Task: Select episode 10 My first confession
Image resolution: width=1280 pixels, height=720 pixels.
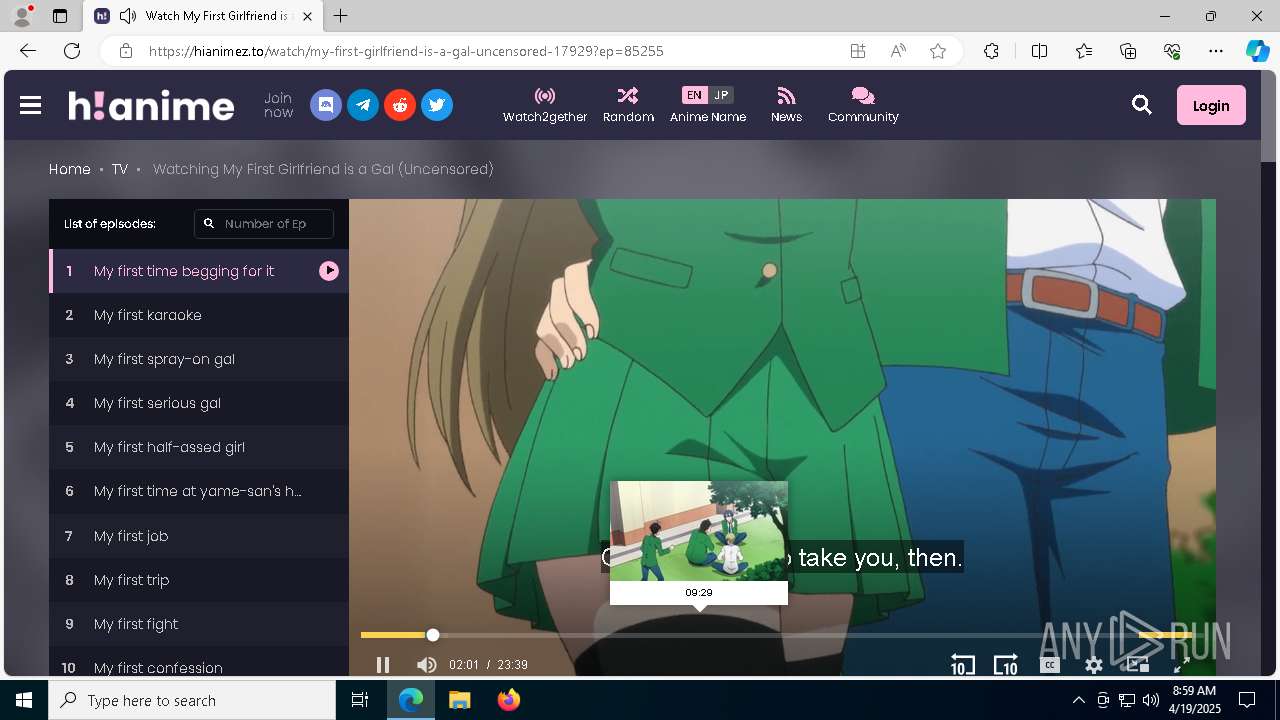Action: [199, 662]
